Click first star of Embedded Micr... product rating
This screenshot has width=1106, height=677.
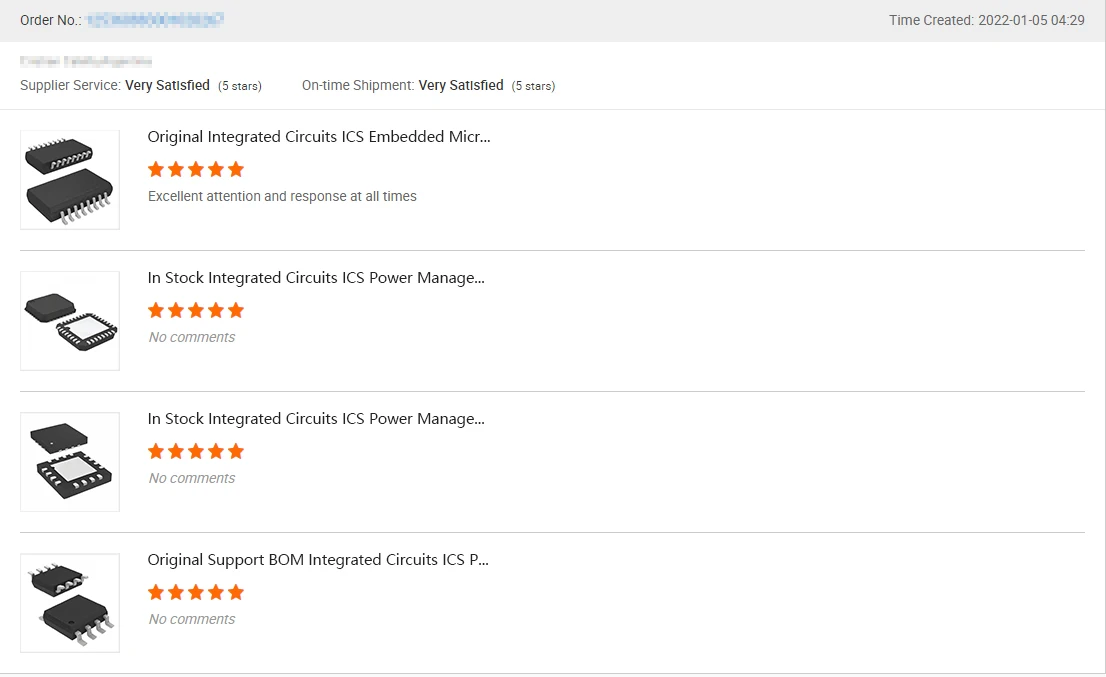pos(156,169)
